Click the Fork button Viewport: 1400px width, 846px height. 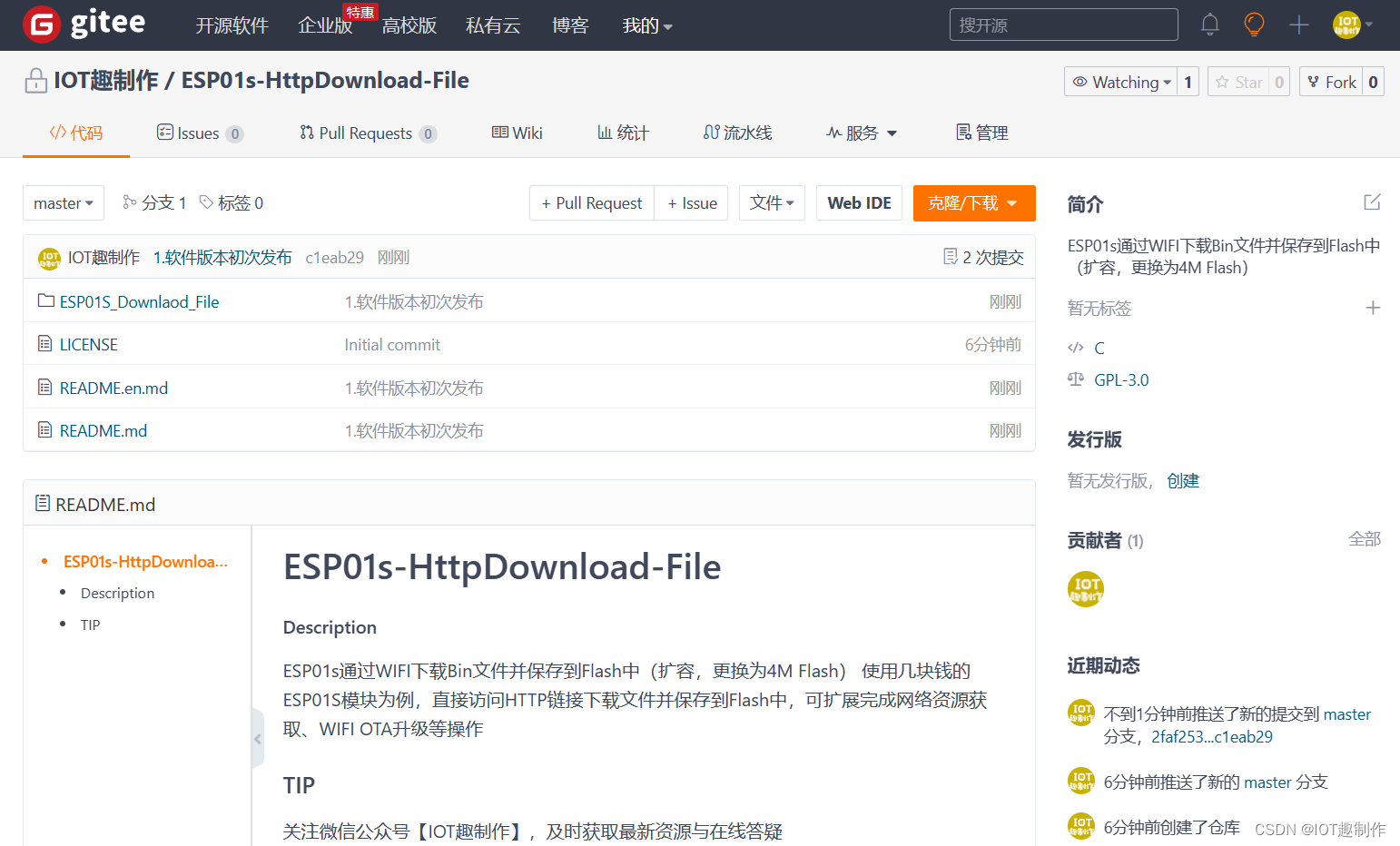coord(1331,82)
